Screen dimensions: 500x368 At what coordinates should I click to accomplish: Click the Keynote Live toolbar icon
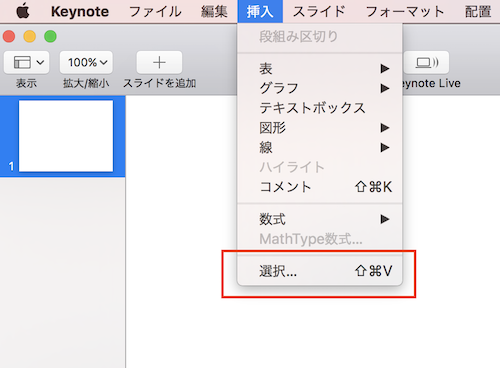click(427, 62)
